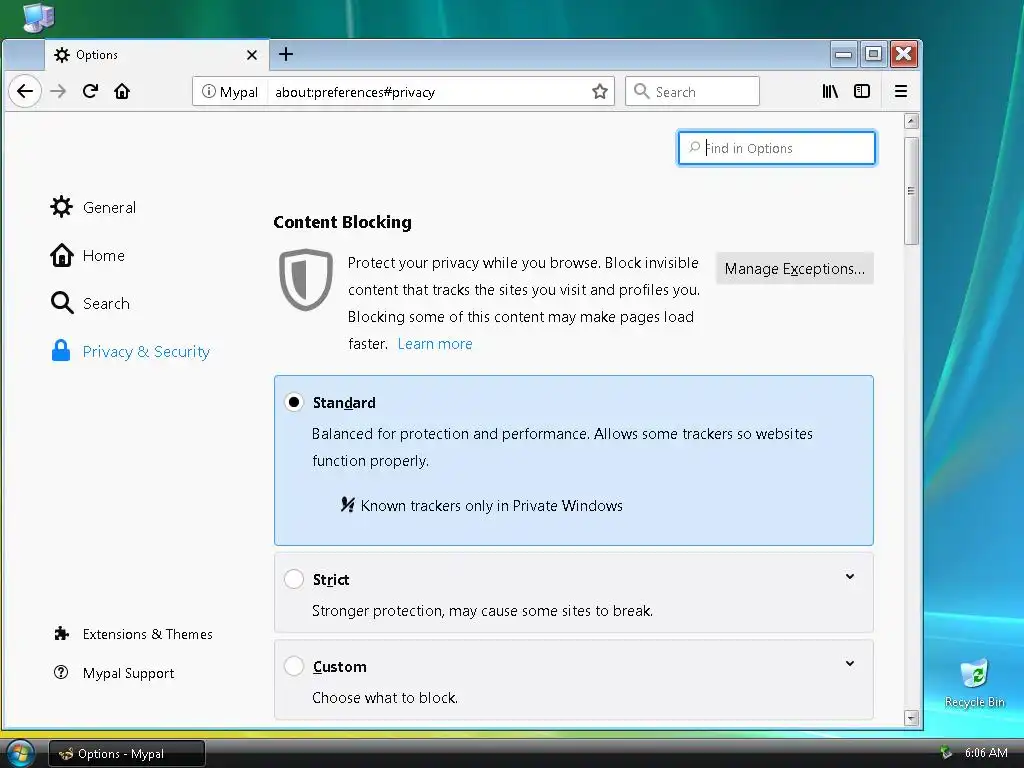Image resolution: width=1024 pixels, height=768 pixels.
Task: Click the Mypal Support question mark icon
Action: click(61, 672)
